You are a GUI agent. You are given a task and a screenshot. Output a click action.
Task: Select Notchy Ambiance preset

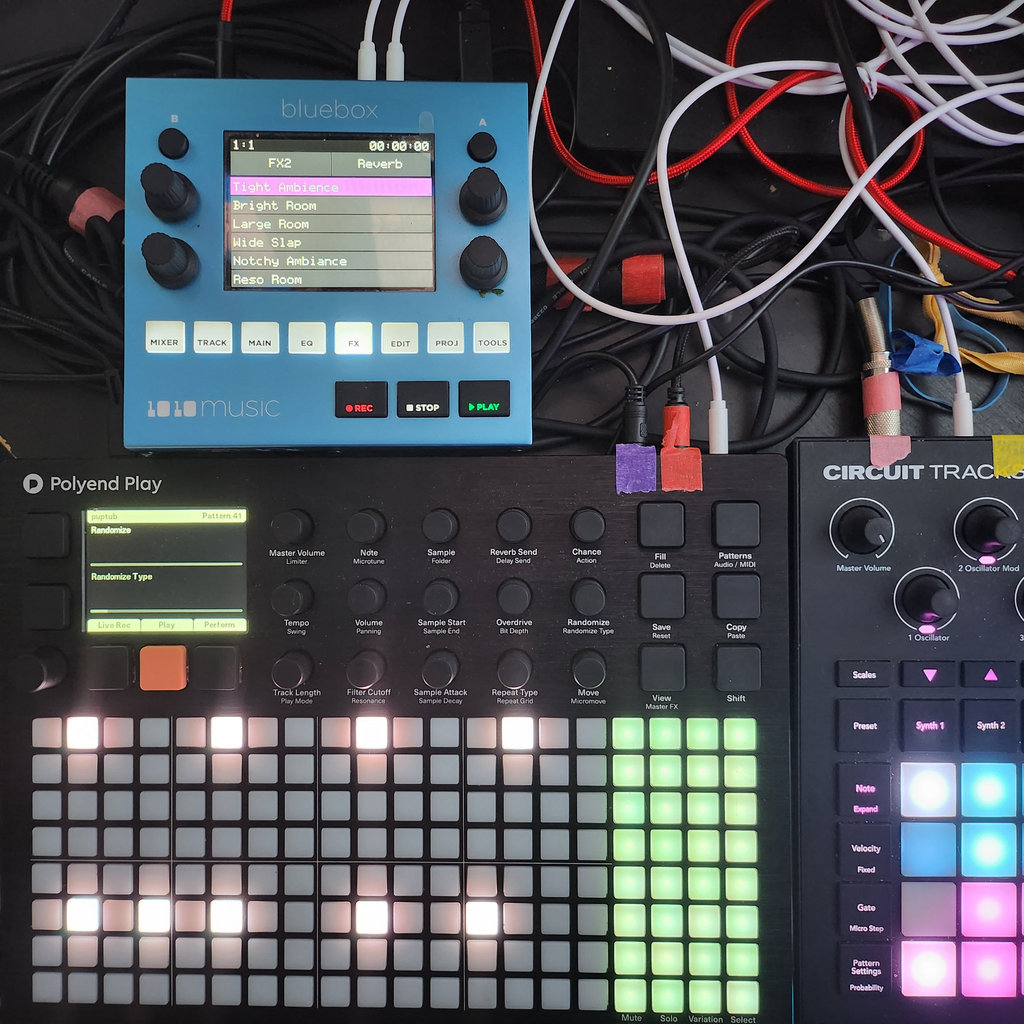coord(330,260)
